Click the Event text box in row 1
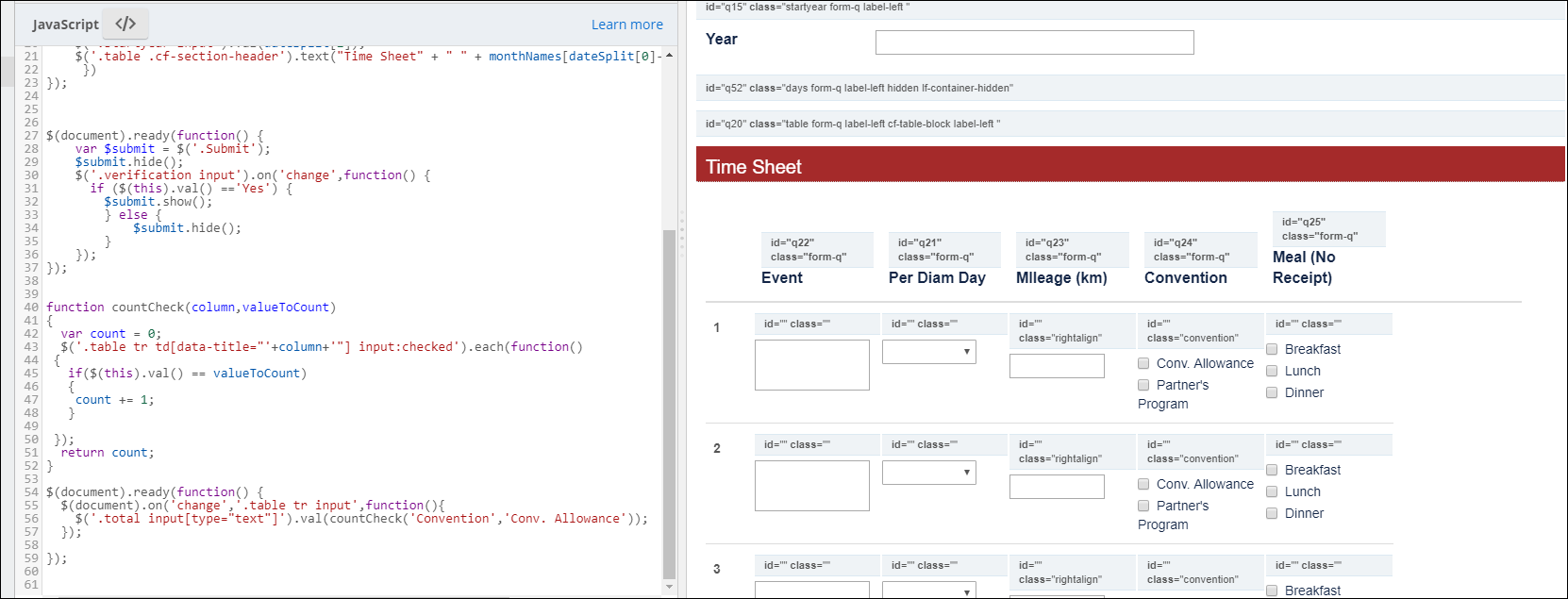The image size is (1568, 599). tap(812, 365)
